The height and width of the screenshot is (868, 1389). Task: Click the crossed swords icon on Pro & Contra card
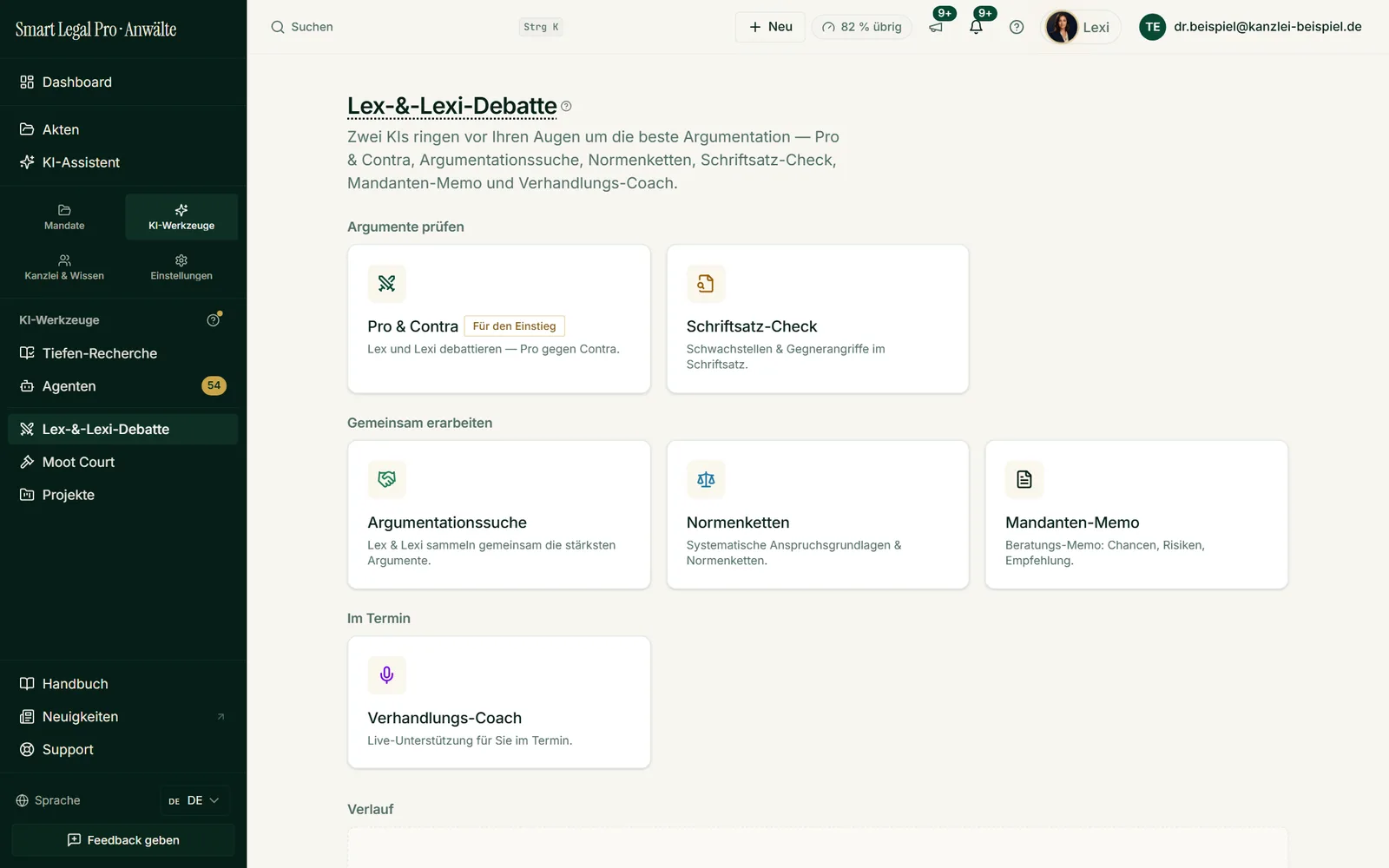pos(386,283)
